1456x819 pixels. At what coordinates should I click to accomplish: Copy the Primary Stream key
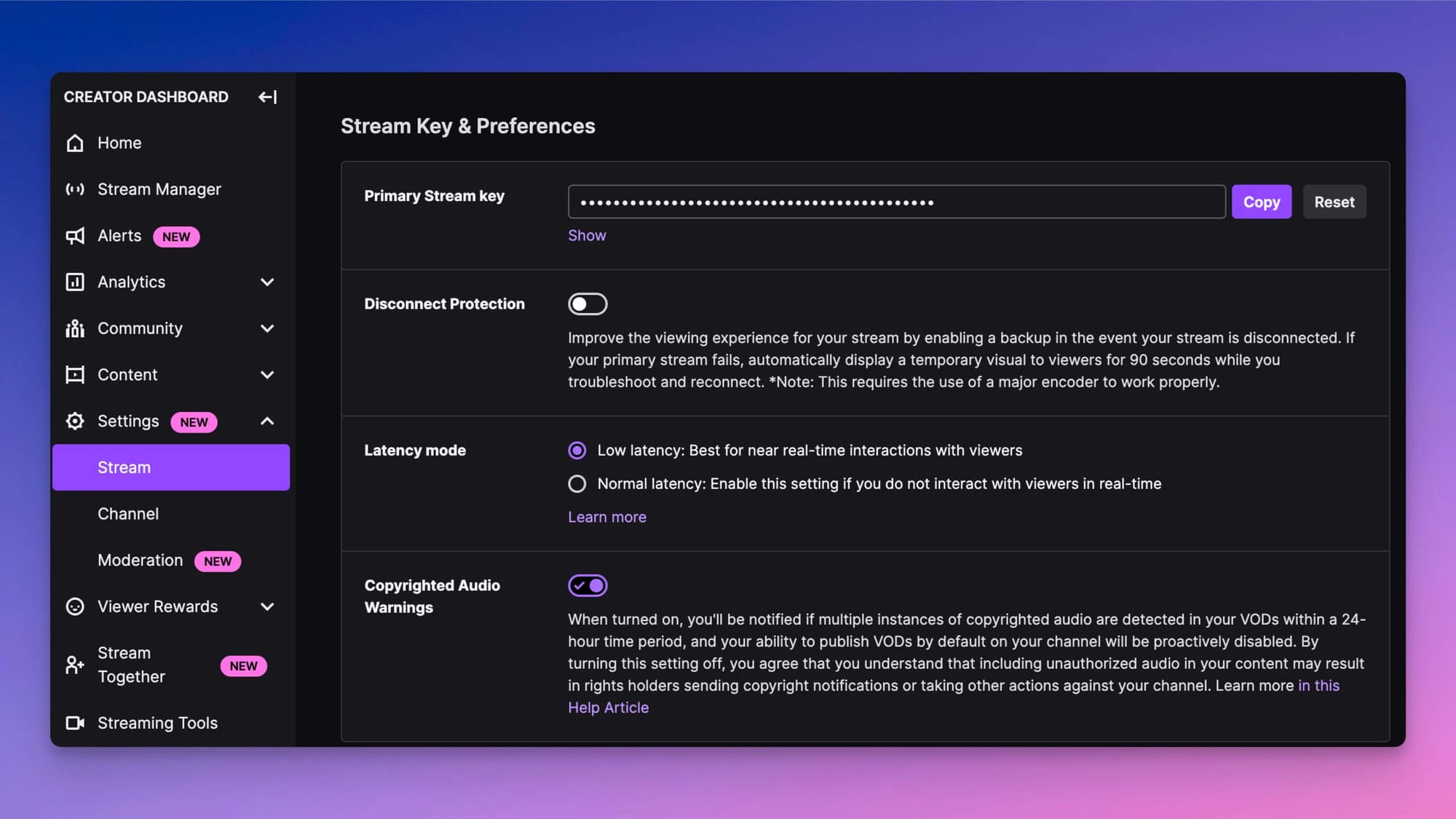click(x=1261, y=201)
